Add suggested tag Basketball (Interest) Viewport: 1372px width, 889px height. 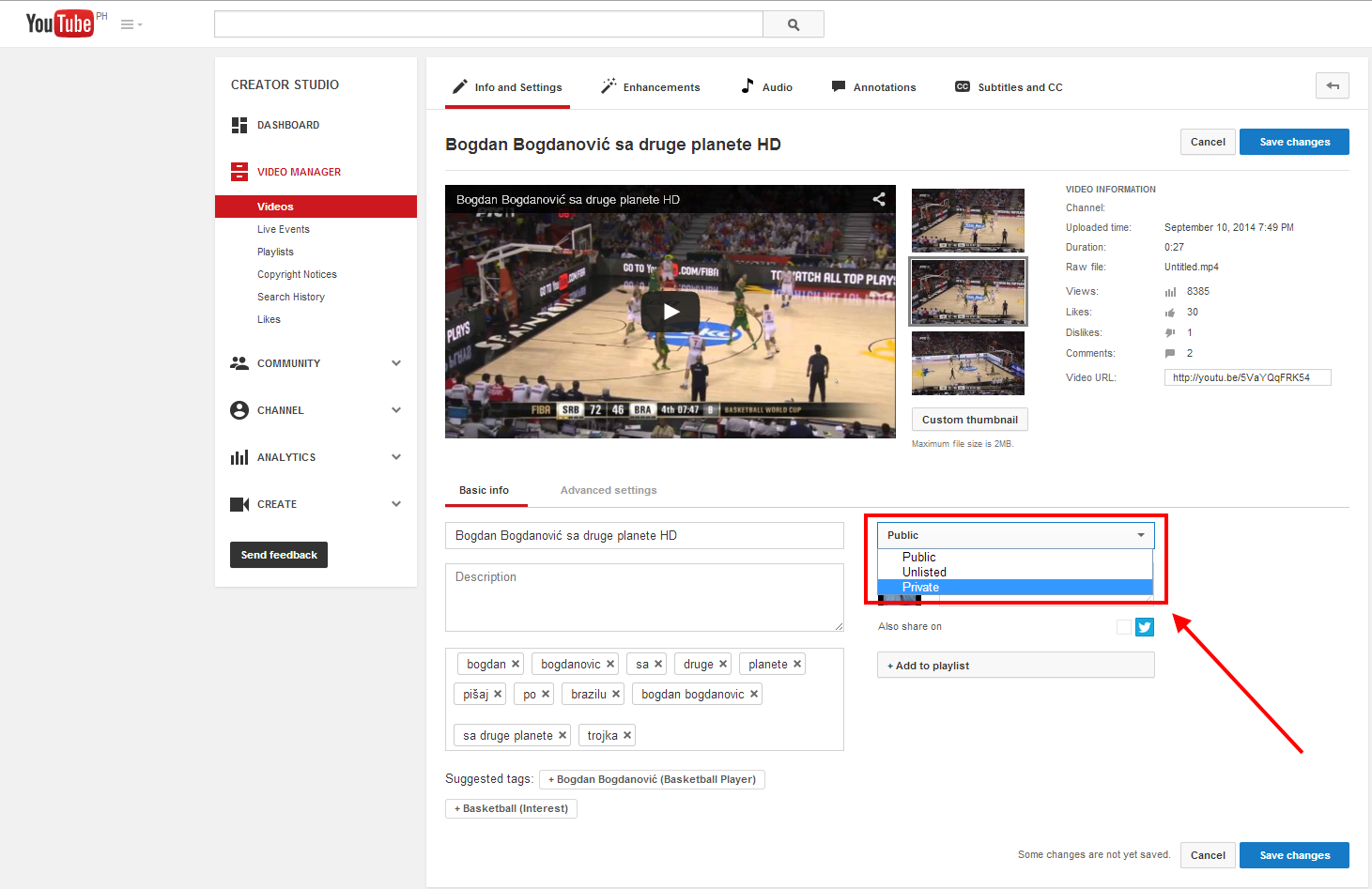[x=511, y=808]
